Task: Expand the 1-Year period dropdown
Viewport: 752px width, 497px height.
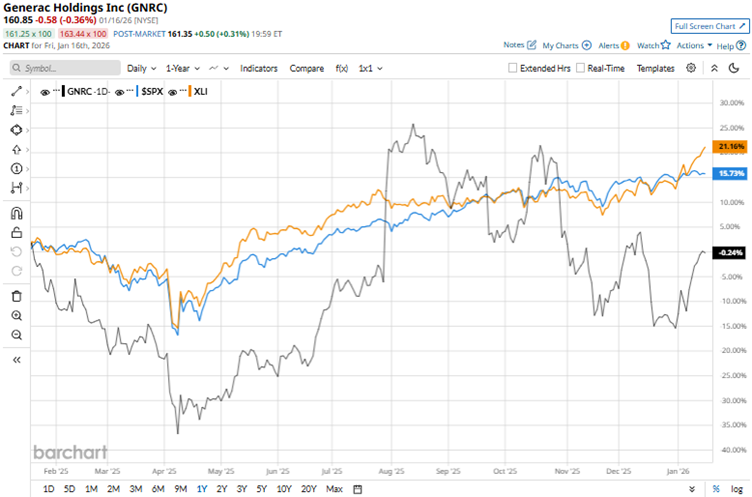Action: (181, 68)
